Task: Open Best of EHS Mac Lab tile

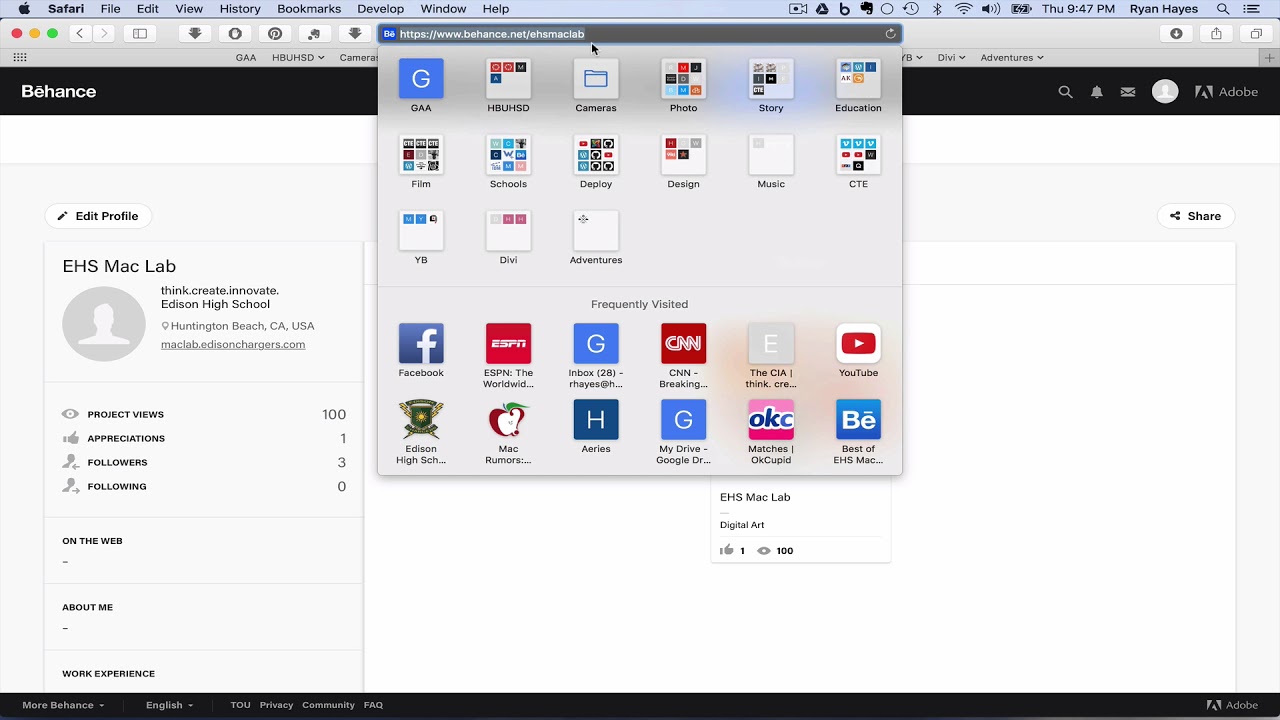Action: (x=858, y=420)
